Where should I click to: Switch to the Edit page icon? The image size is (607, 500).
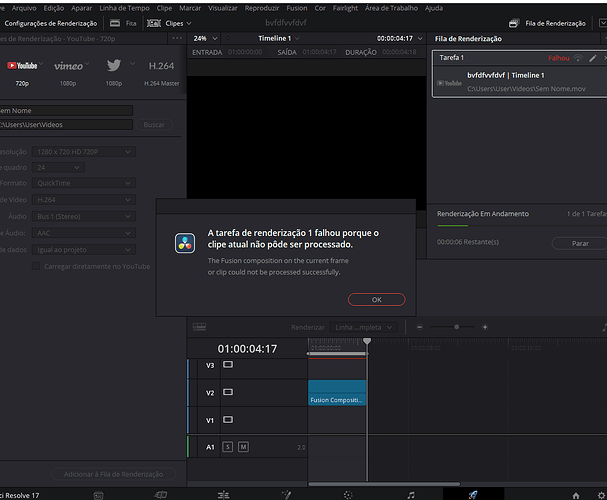(223, 495)
